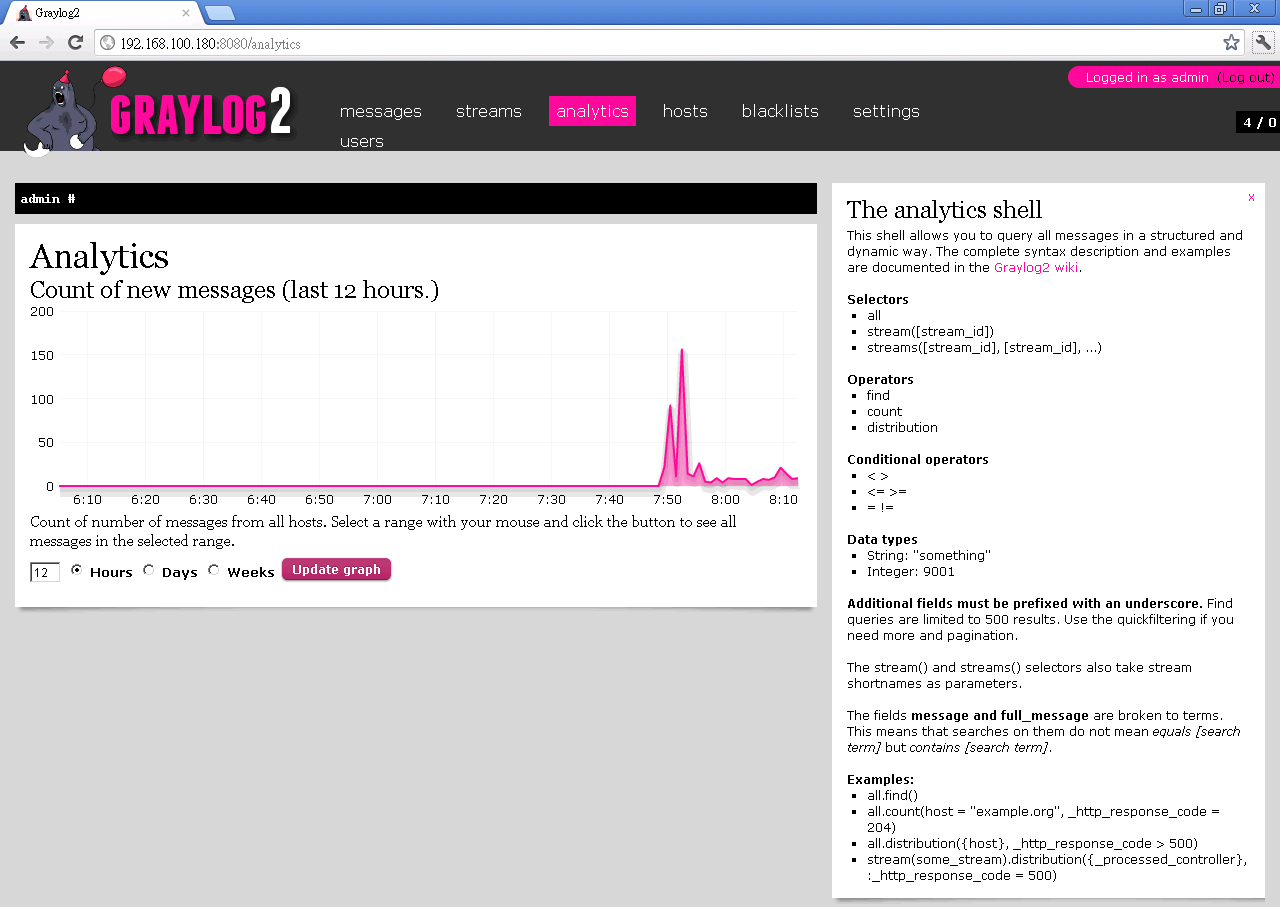Viewport: 1280px width, 907px height.
Task: Close the analytics shell help panel
Action: tap(1251, 197)
